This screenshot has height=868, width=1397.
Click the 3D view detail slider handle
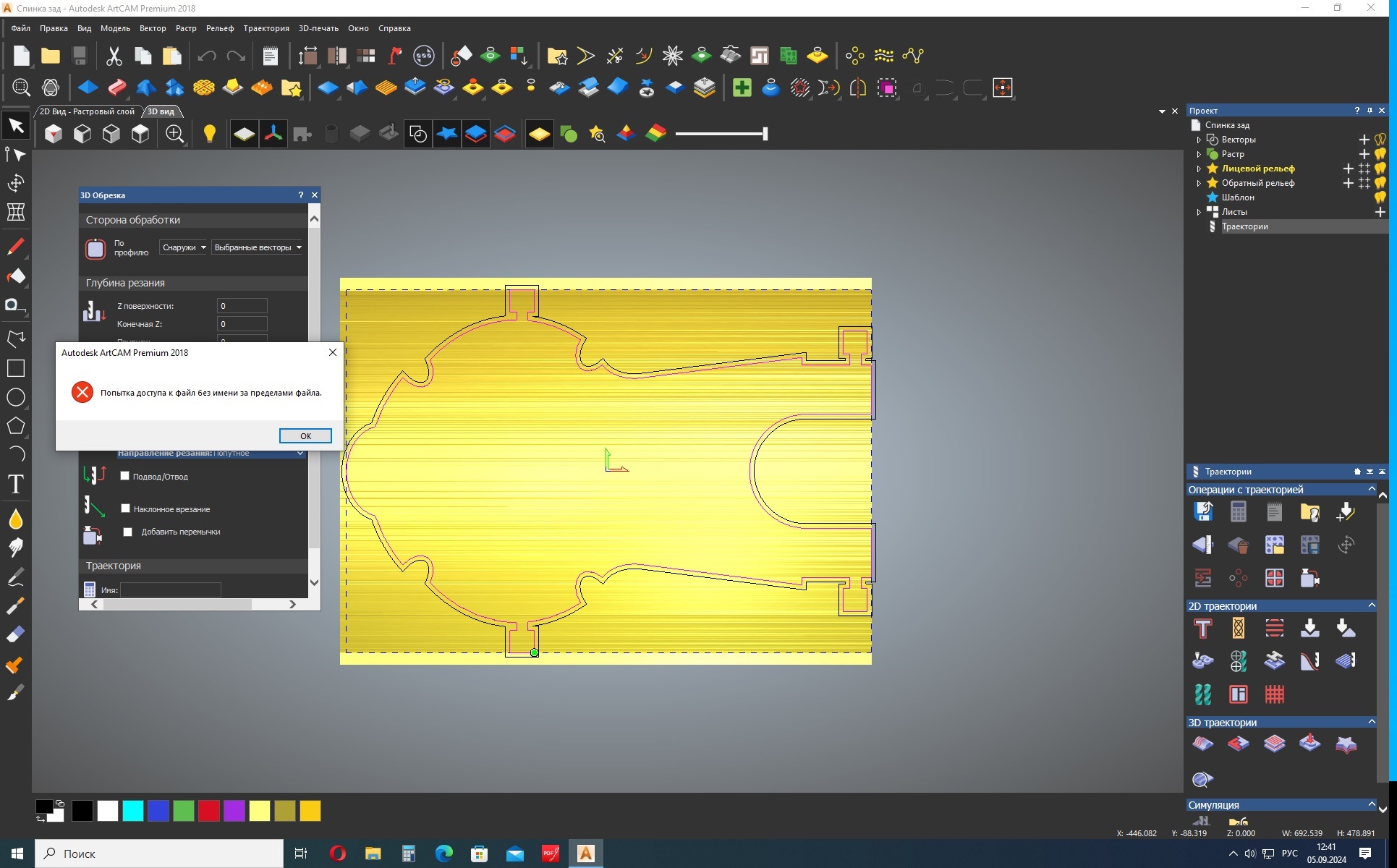[765, 134]
